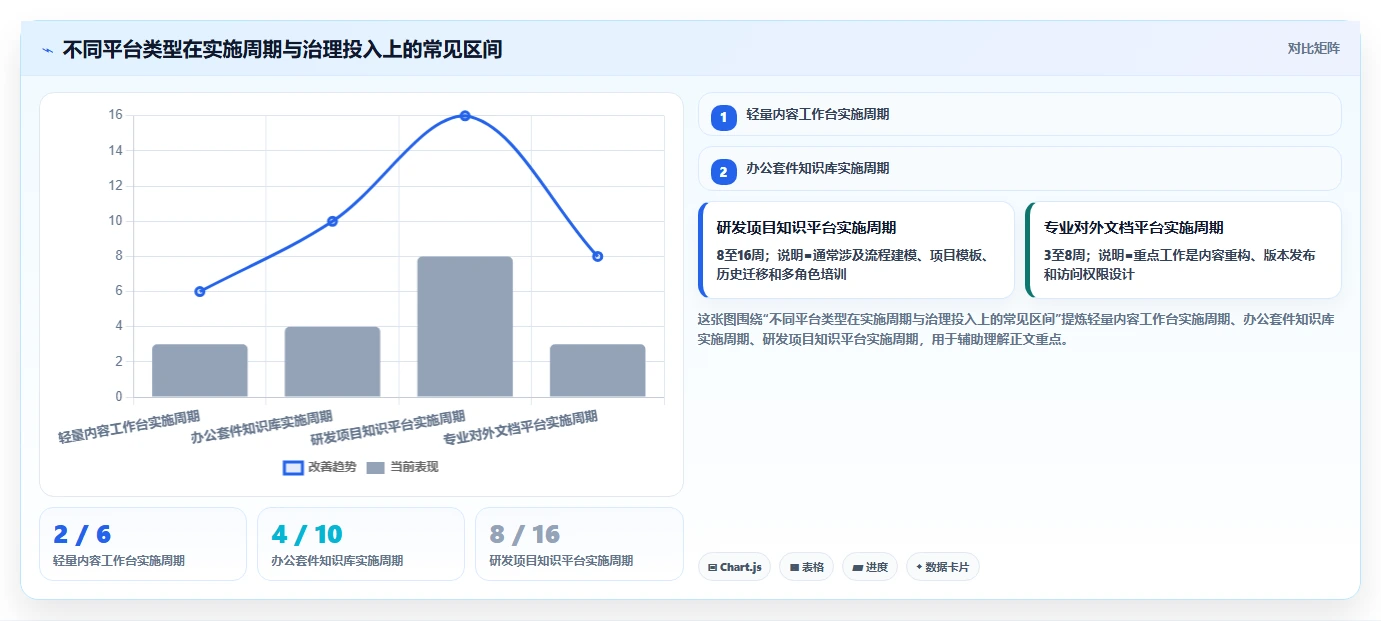The width and height of the screenshot is (1381, 621).
Task: Click the x-axis label 专业对外文档平台实施周期
Action: pos(520,428)
